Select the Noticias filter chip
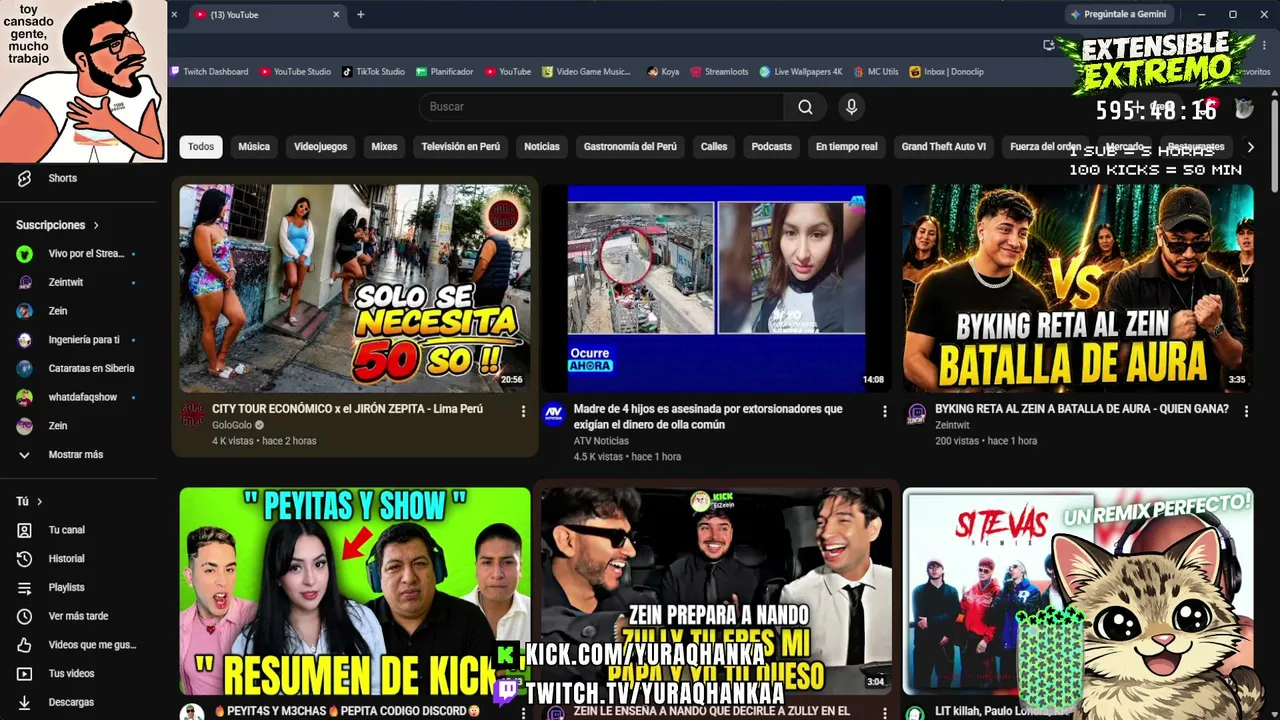 (542, 147)
